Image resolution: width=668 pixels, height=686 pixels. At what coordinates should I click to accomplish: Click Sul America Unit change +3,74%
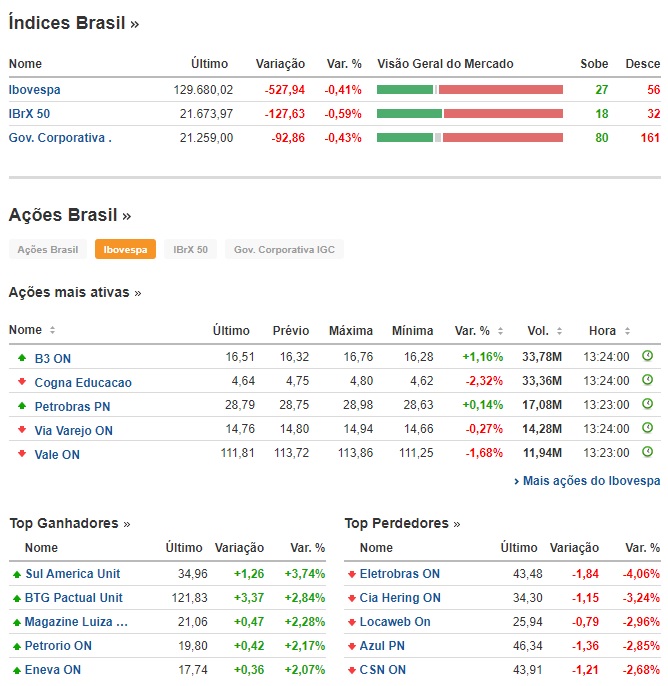pyautogui.click(x=305, y=574)
